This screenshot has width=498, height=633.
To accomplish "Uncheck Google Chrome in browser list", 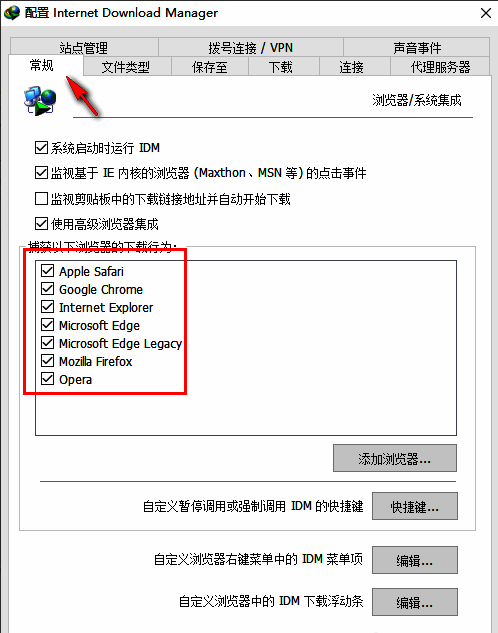I will [x=48, y=289].
